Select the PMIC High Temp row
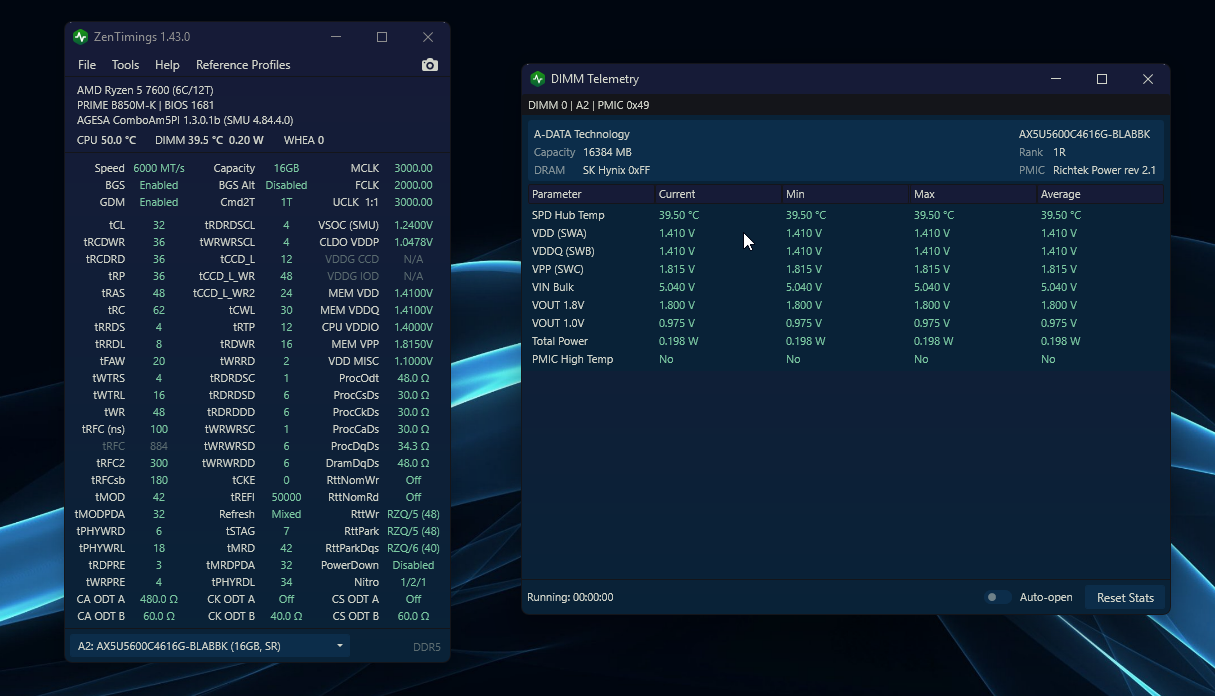 coord(846,359)
